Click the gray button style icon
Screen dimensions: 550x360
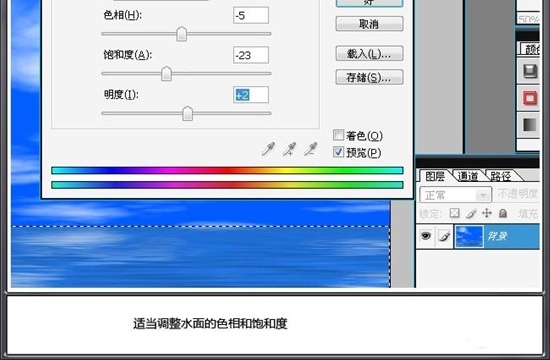tap(530, 71)
